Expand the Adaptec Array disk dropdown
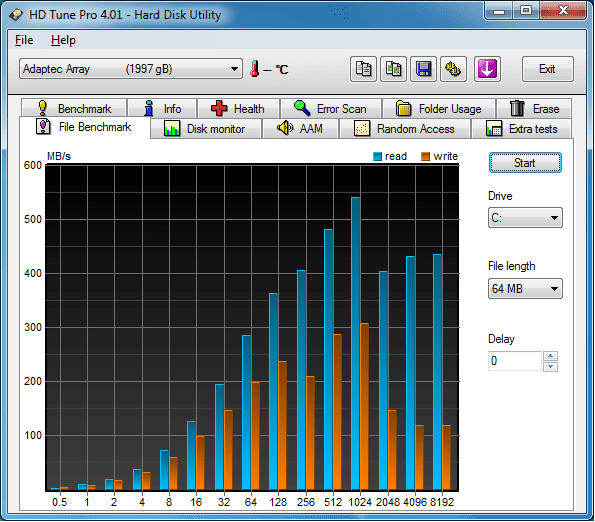Viewport: 595px width, 522px height. [131, 69]
